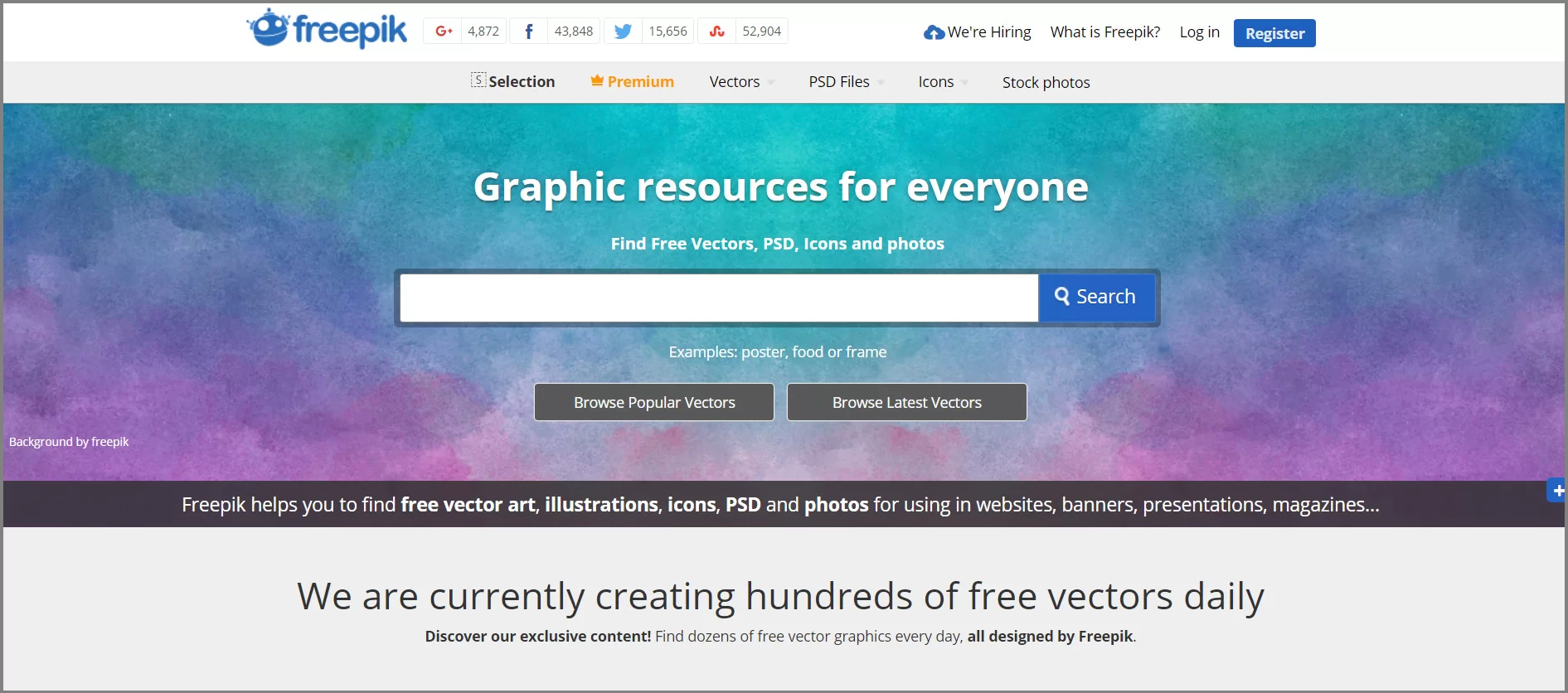Screen dimensions: 1568x693
Task: Expand the Icons dropdown arrow
Action: point(964,82)
